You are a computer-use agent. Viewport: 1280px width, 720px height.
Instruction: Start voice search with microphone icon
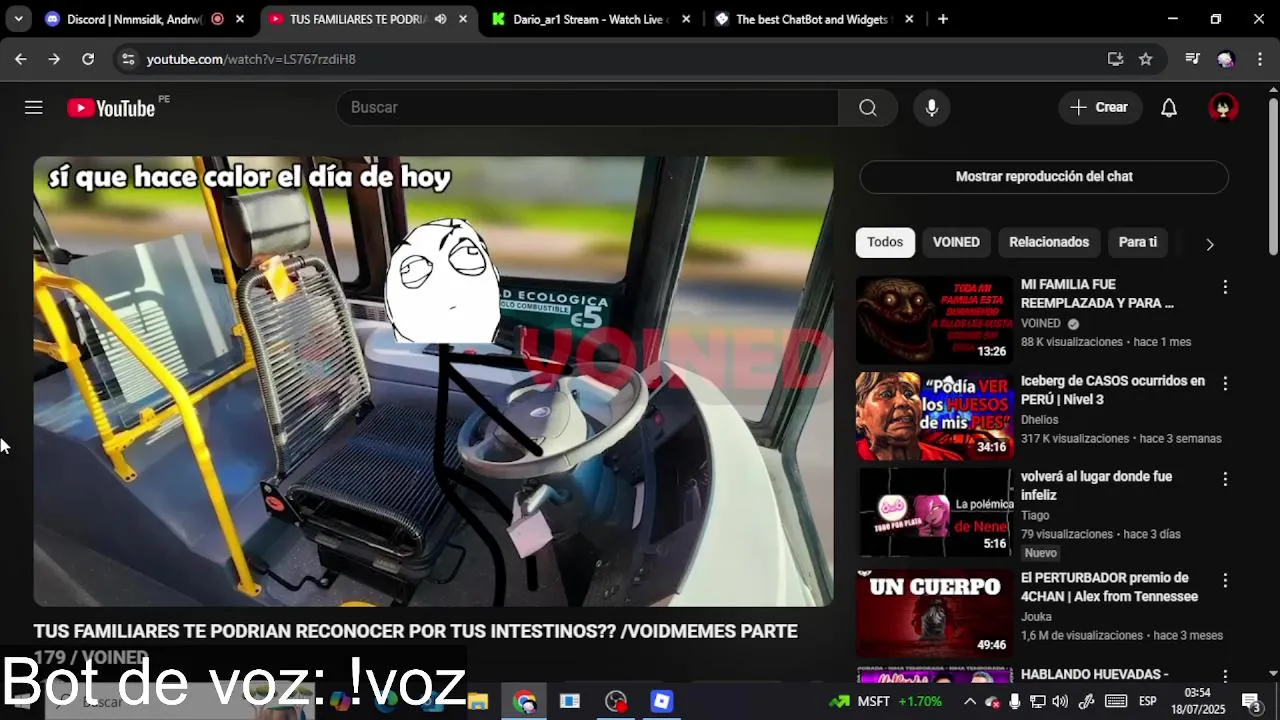[932, 108]
